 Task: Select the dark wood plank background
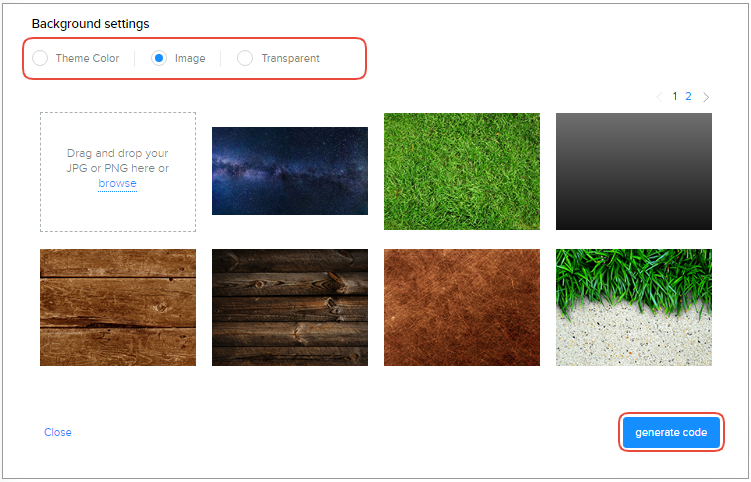290,307
